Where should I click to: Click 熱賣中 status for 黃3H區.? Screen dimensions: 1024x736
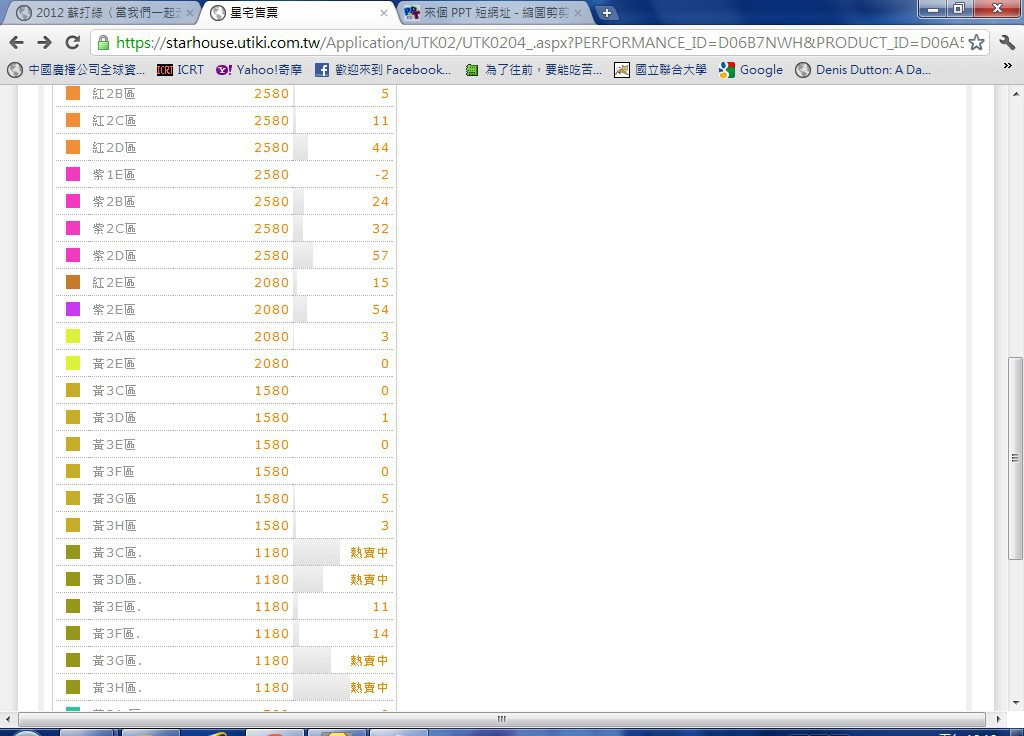(369, 688)
